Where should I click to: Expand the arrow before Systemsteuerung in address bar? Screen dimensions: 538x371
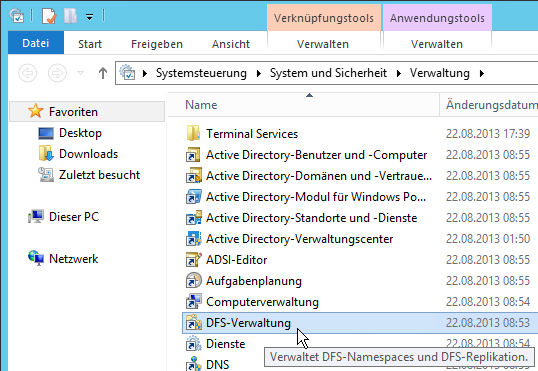[x=145, y=73]
